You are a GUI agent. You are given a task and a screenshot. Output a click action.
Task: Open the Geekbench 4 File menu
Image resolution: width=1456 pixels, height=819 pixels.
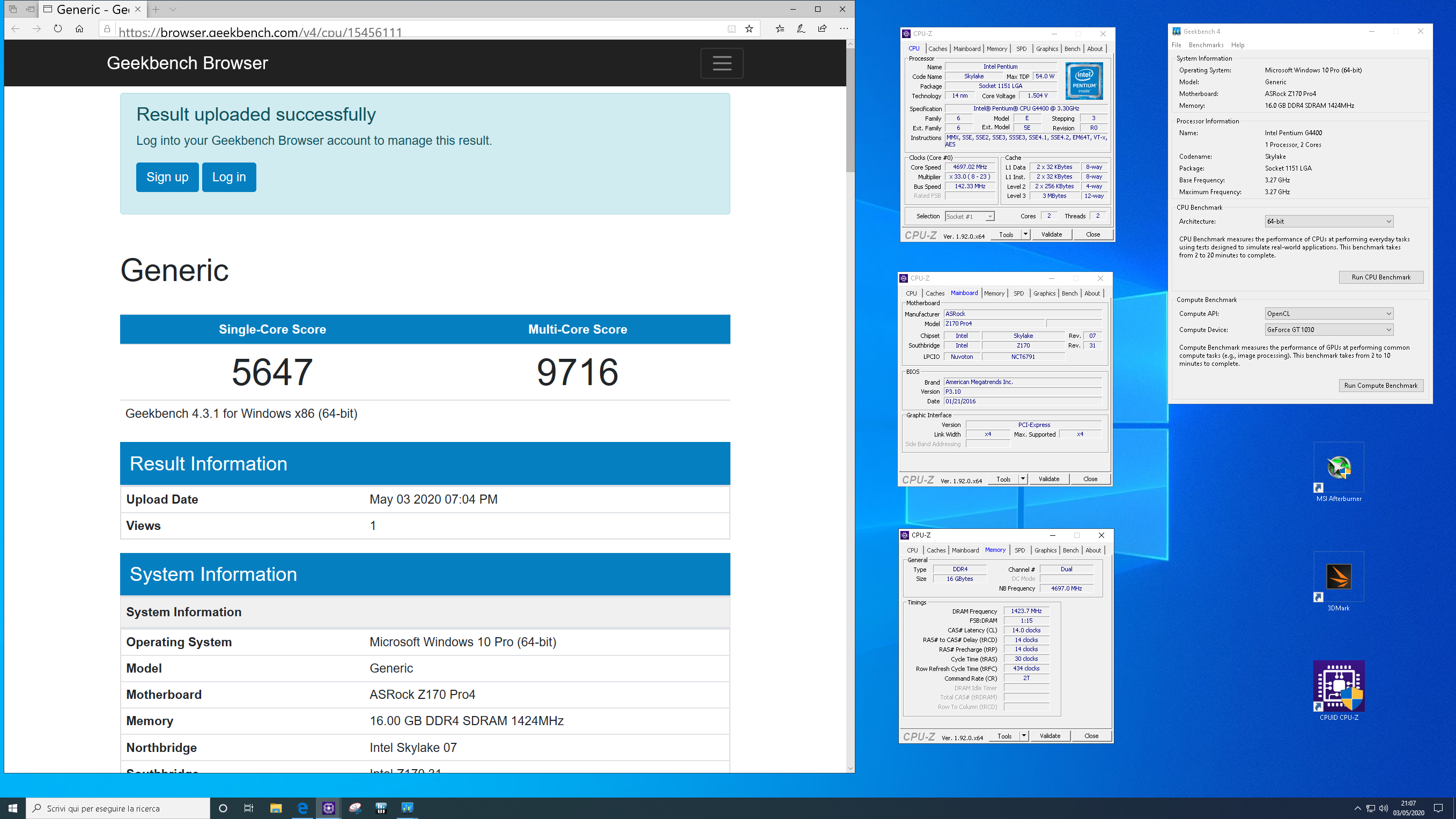coord(1176,45)
